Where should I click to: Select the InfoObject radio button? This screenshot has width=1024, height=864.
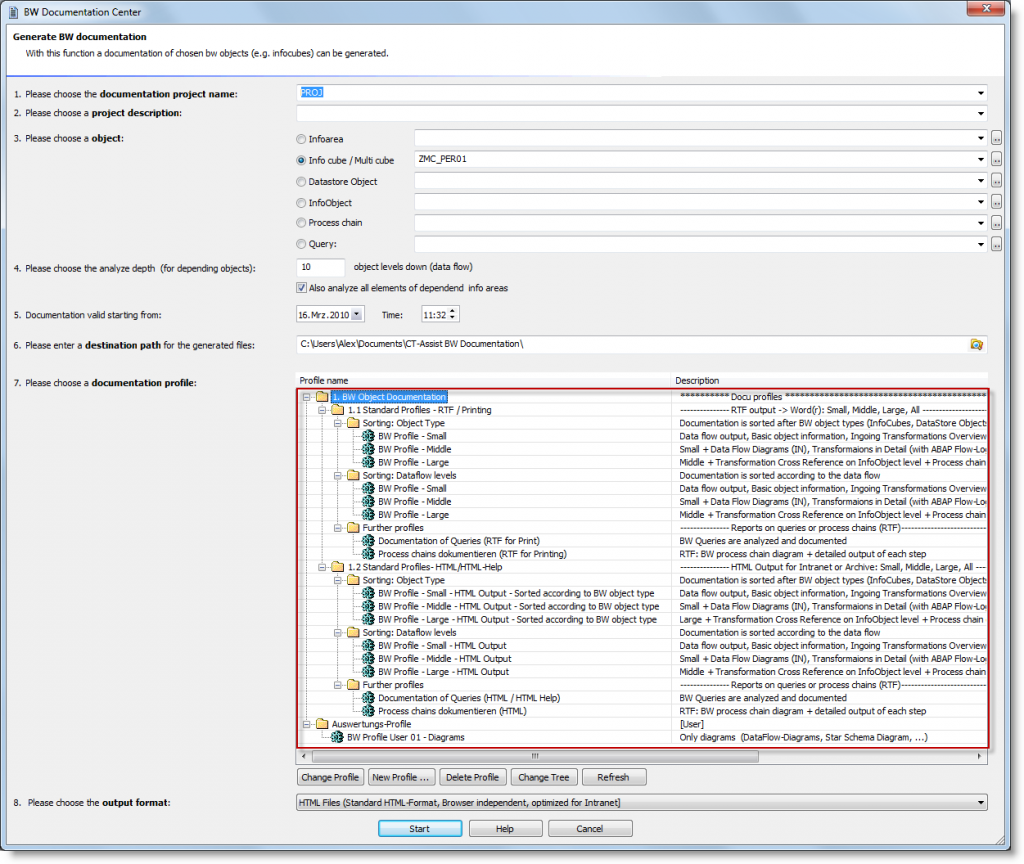click(300, 202)
